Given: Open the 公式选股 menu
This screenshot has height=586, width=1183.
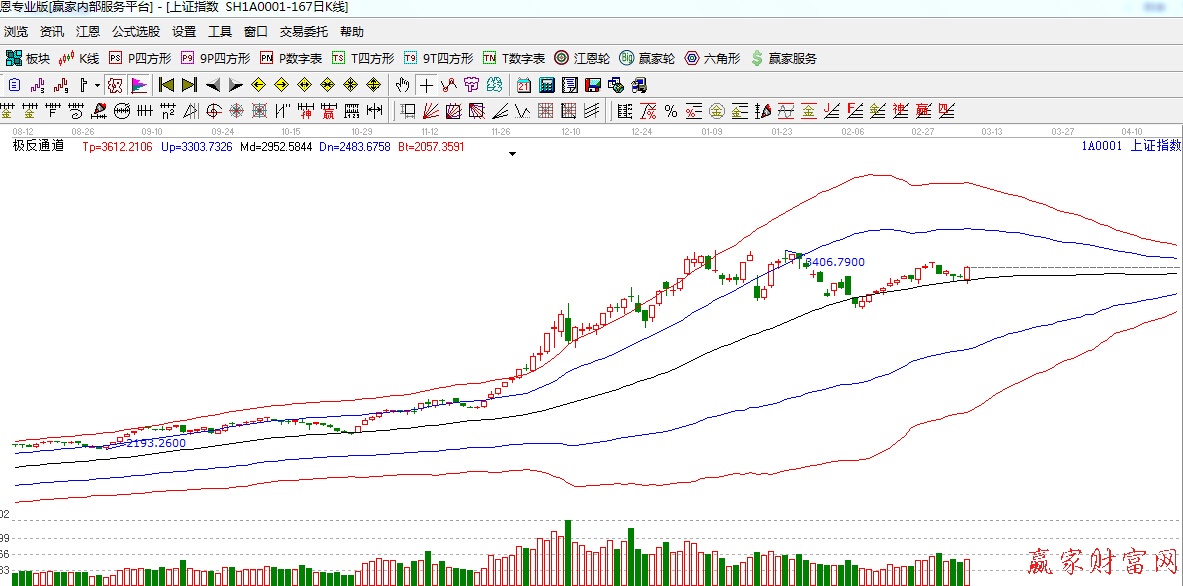Looking at the screenshot, I should 135,32.
